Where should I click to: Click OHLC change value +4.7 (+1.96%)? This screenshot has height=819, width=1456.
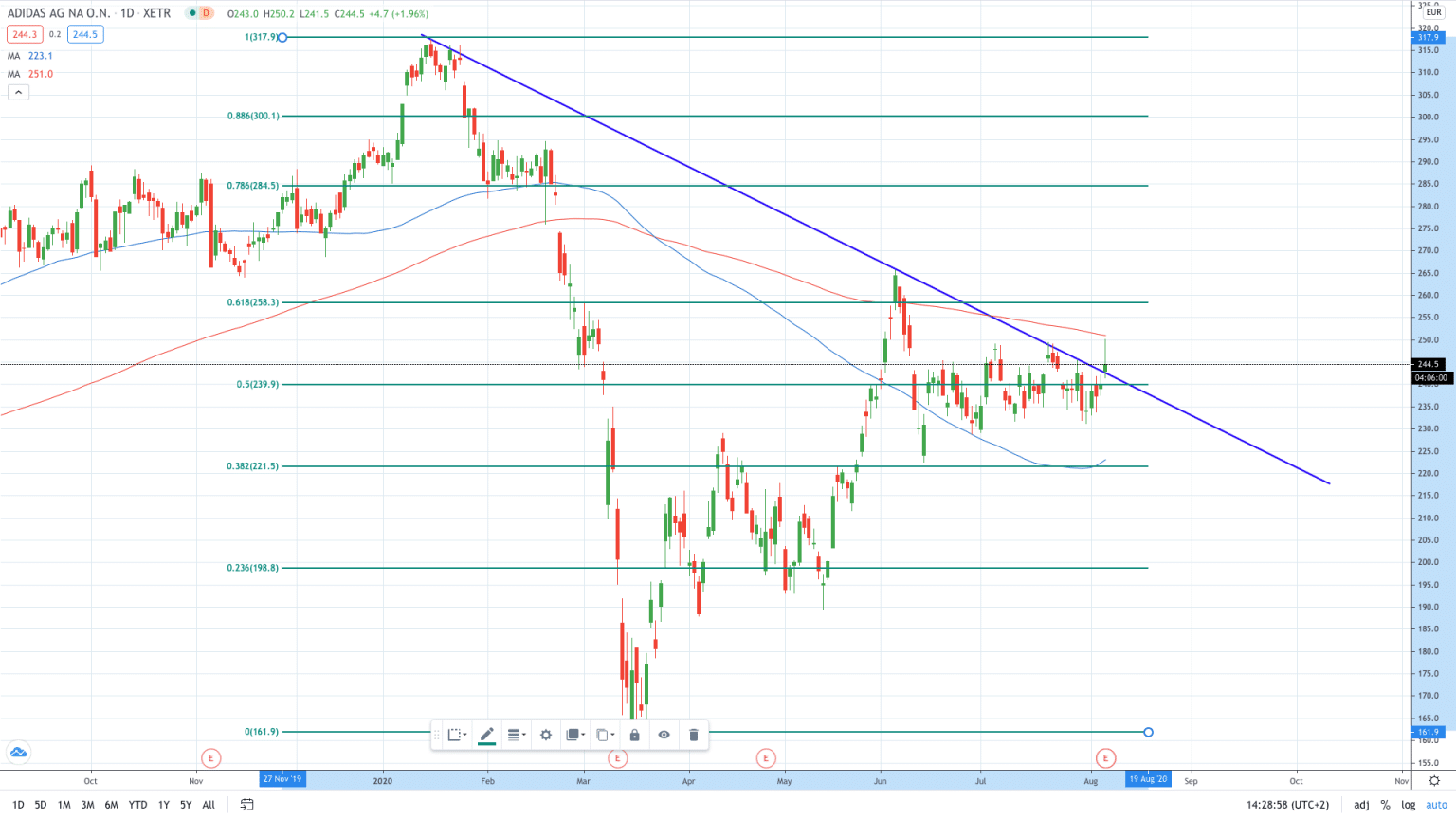tap(397, 14)
